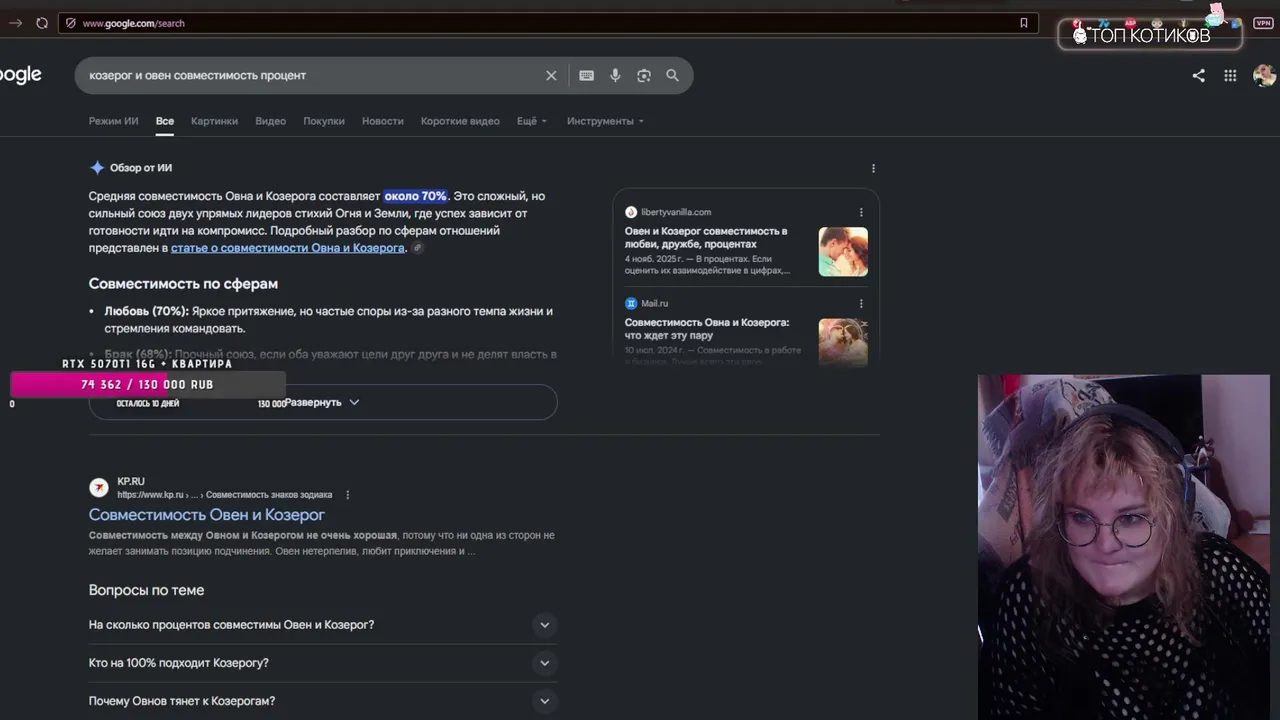
Task: Click the "Обзор от ИИ" label
Action: coord(141,168)
